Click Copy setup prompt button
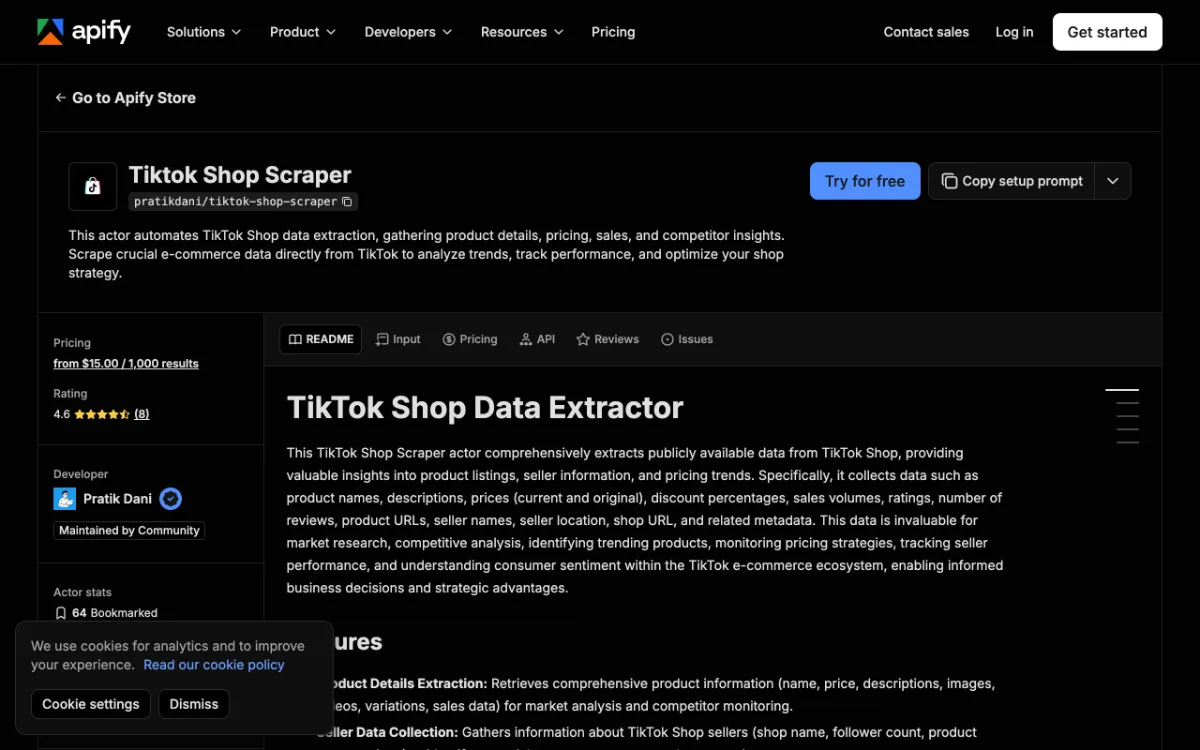This screenshot has width=1200, height=750. (1012, 181)
